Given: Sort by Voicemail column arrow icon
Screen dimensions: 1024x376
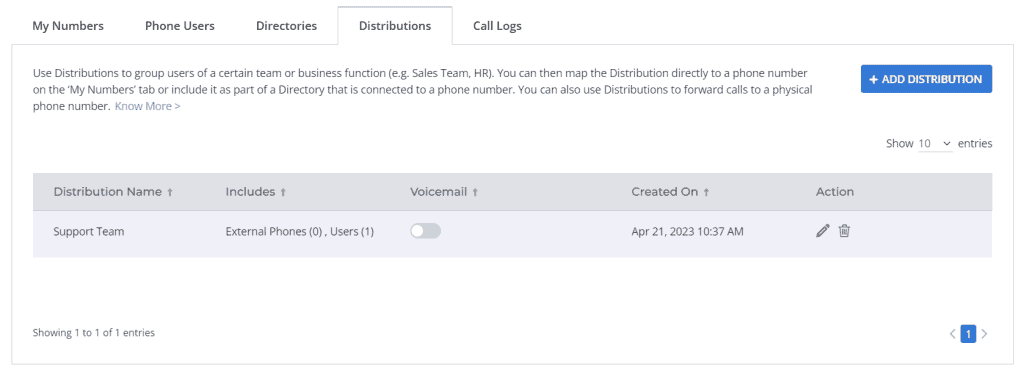Looking at the screenshot, I should click(475, 193).
